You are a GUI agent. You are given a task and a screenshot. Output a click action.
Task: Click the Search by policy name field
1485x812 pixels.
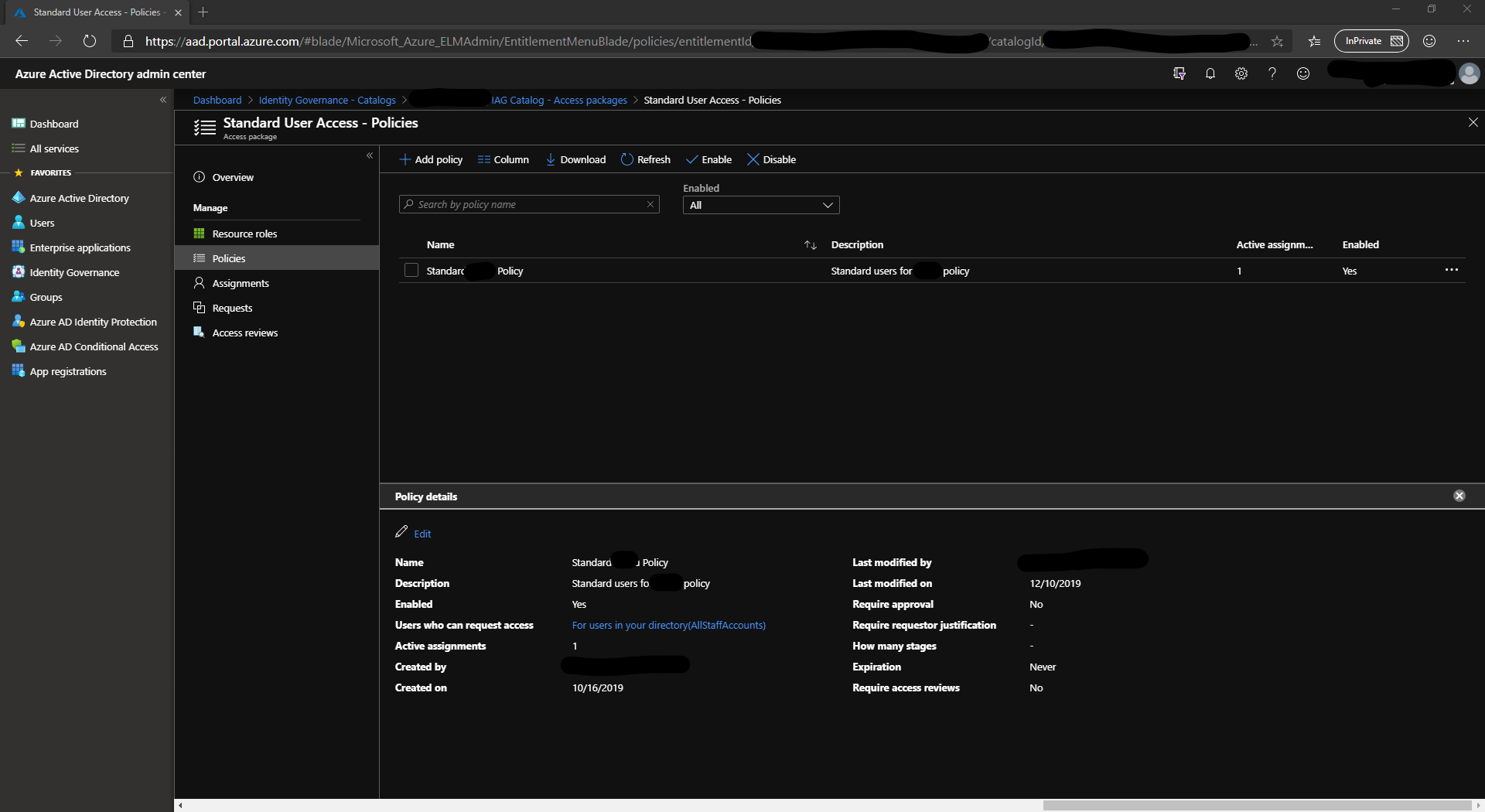pos(529,204)
